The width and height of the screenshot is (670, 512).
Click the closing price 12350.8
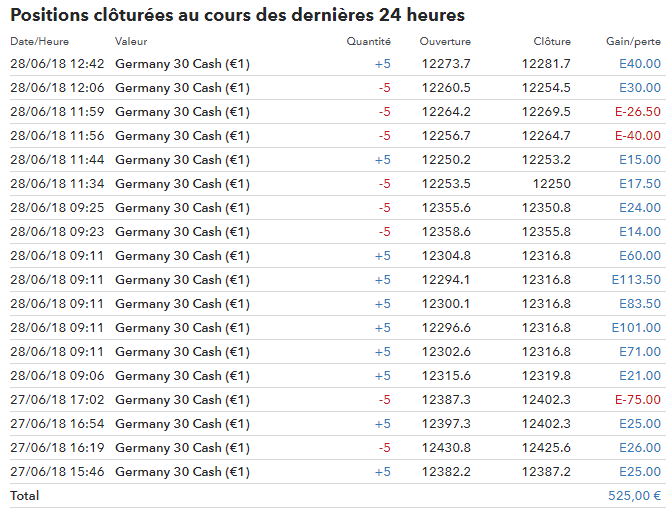pyautogui.click(x=546, y=207)
